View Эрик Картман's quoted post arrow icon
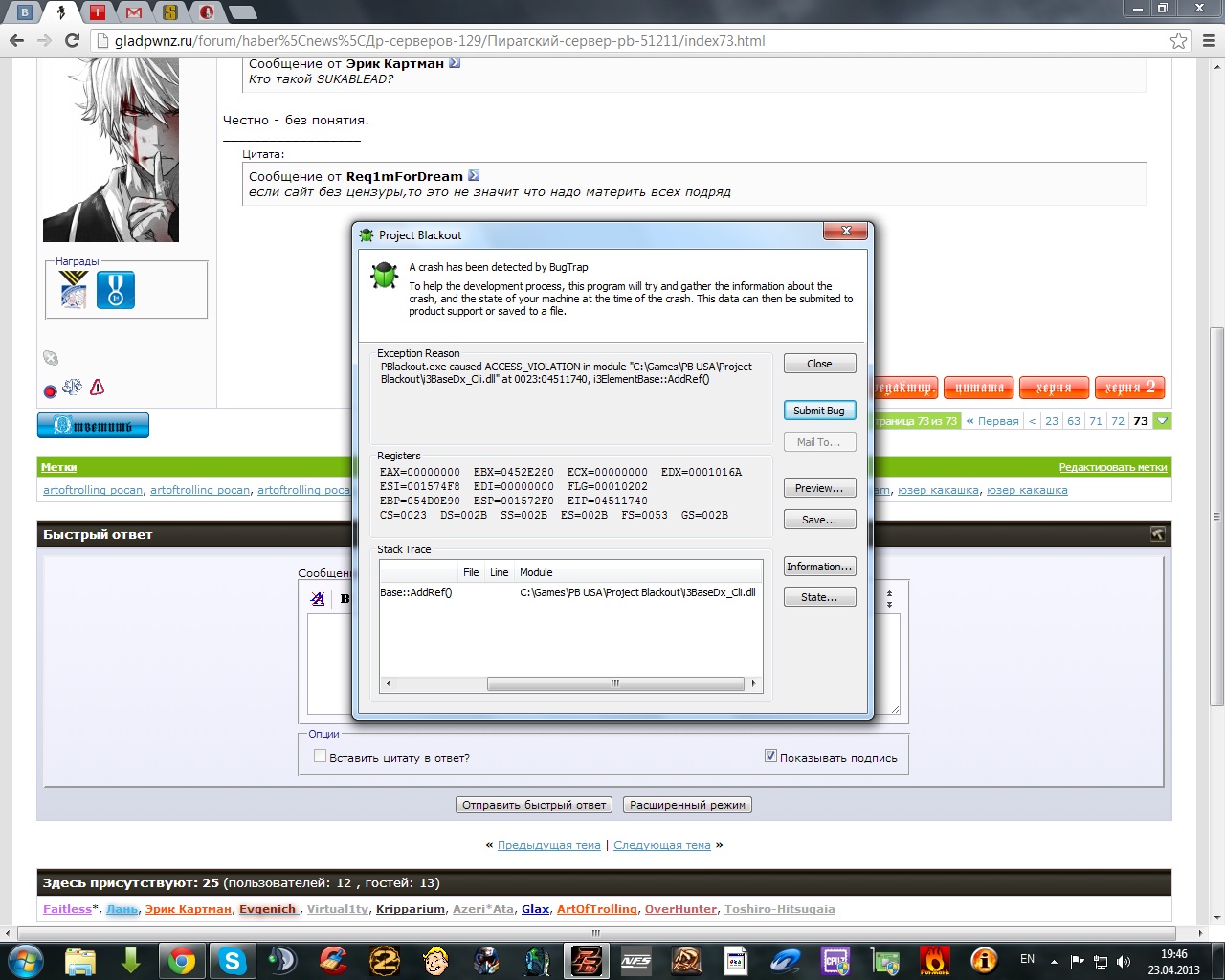 click(455, 63)
